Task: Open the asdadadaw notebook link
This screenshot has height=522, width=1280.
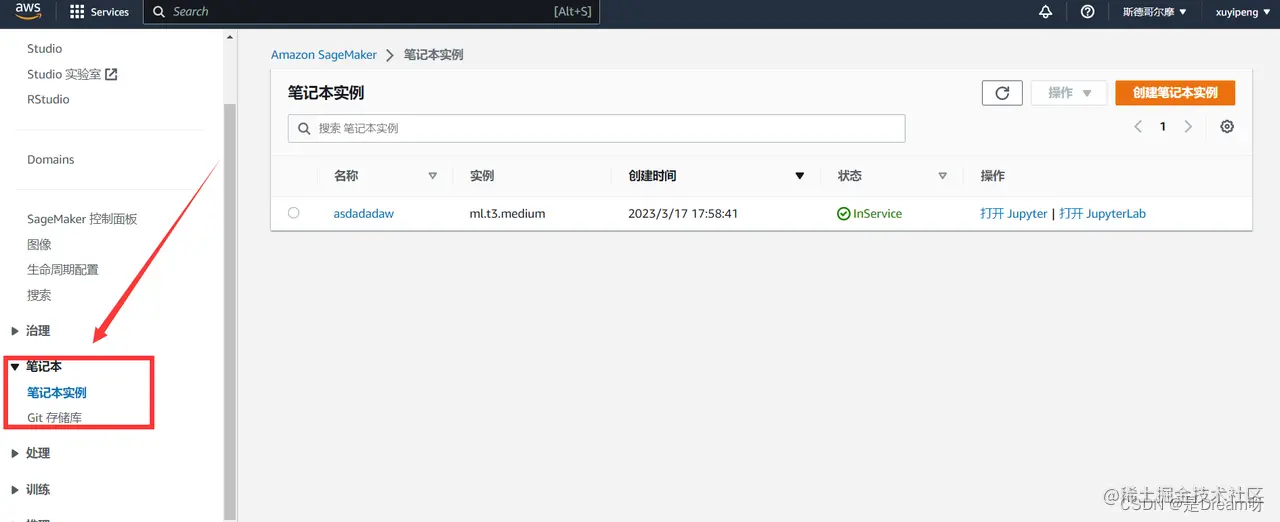Action: tap(365, 214)
